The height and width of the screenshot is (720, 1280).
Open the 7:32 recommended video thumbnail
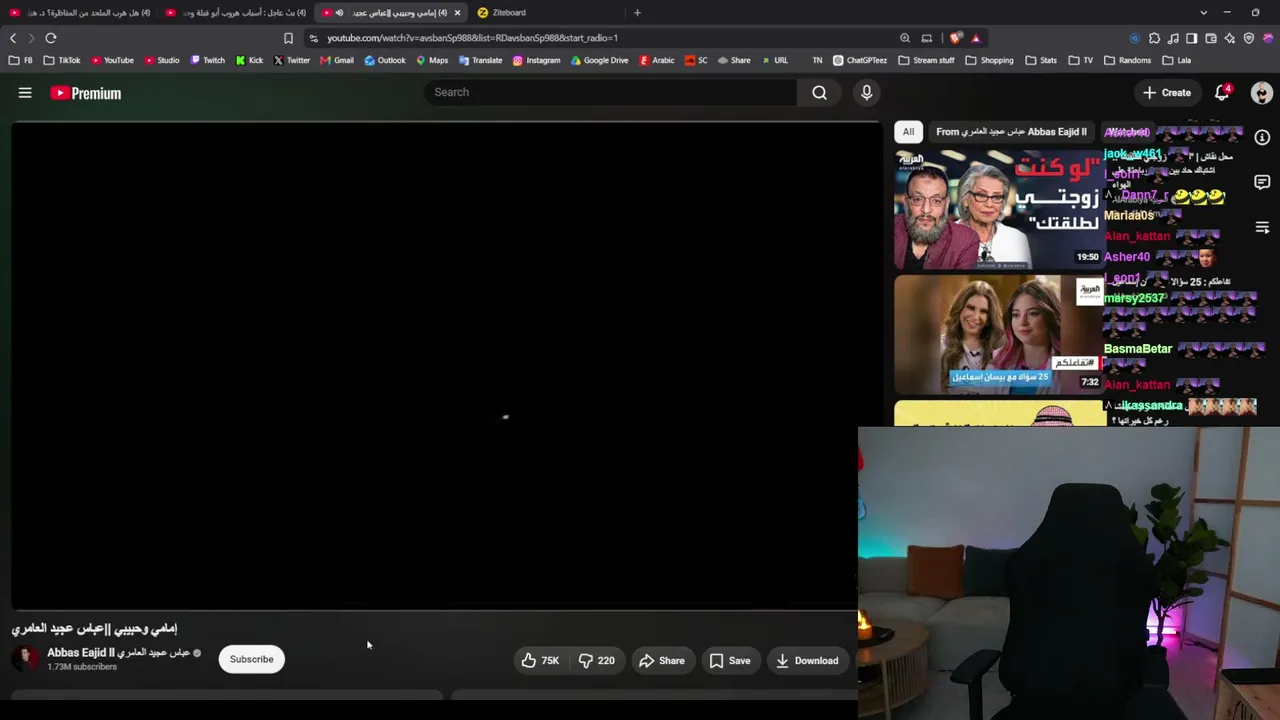click(999, 334)
